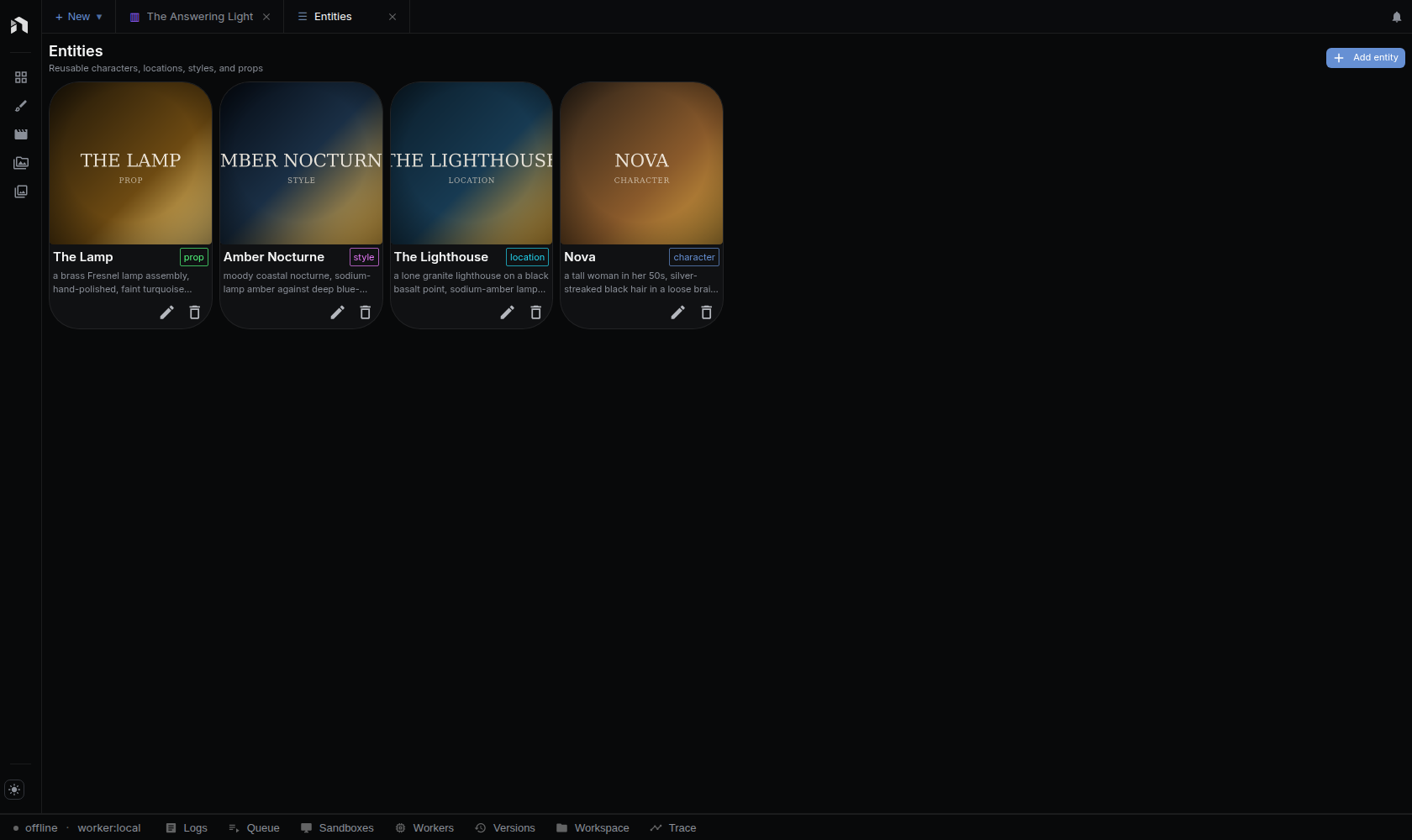This screenshot has height=840, width=1412.
Task: Open the image gallery sidebar icon
Action: click(x=21, y=163)
